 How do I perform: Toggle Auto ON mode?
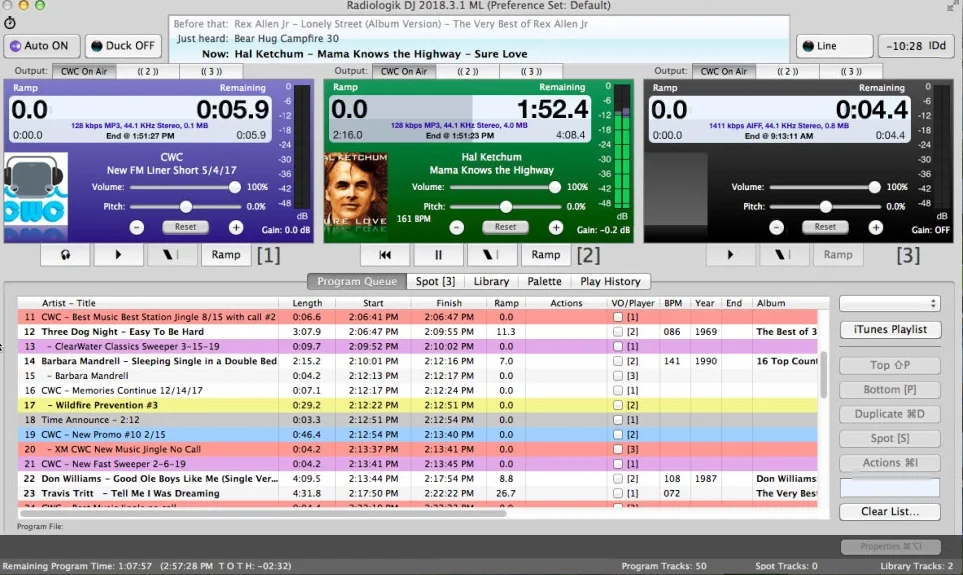tap(42, 46)
